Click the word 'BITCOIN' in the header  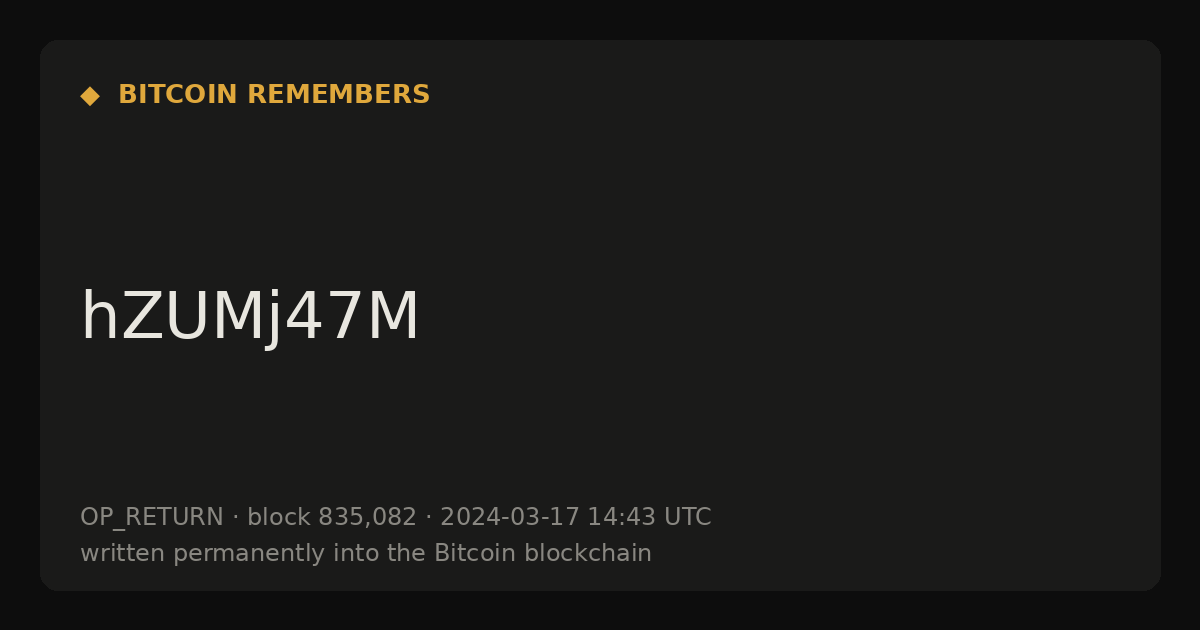tap(178, 95)
